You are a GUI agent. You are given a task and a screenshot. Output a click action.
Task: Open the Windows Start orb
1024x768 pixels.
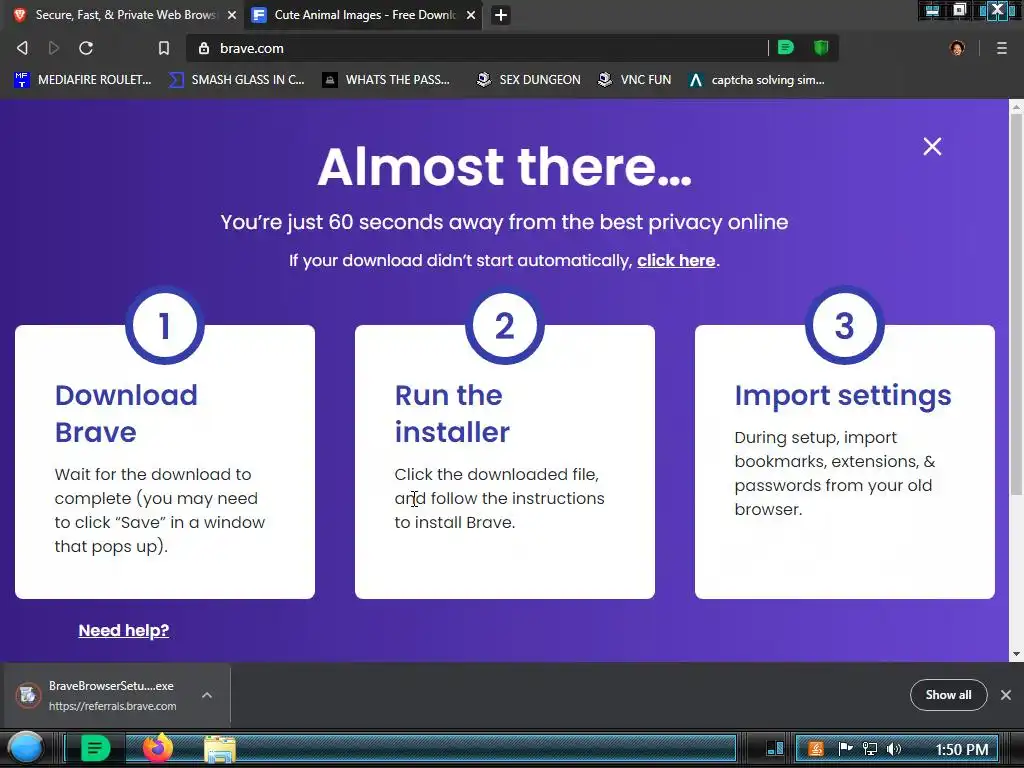click(x=25, y=748)
